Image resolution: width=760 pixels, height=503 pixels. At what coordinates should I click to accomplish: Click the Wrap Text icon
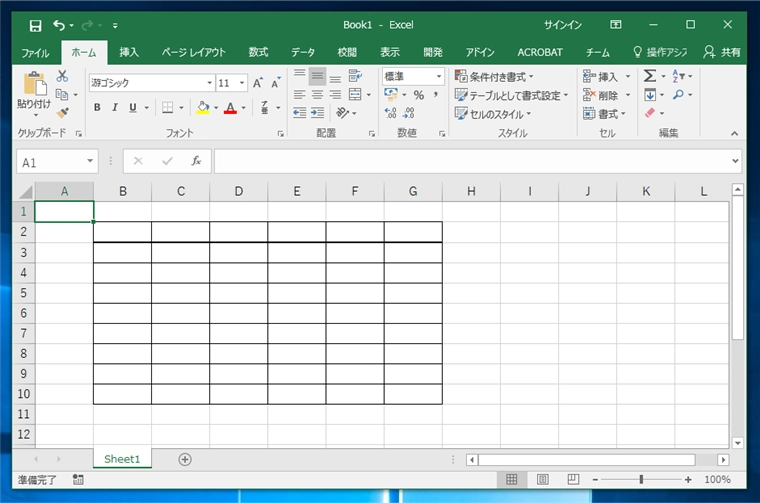pos(355,76)
